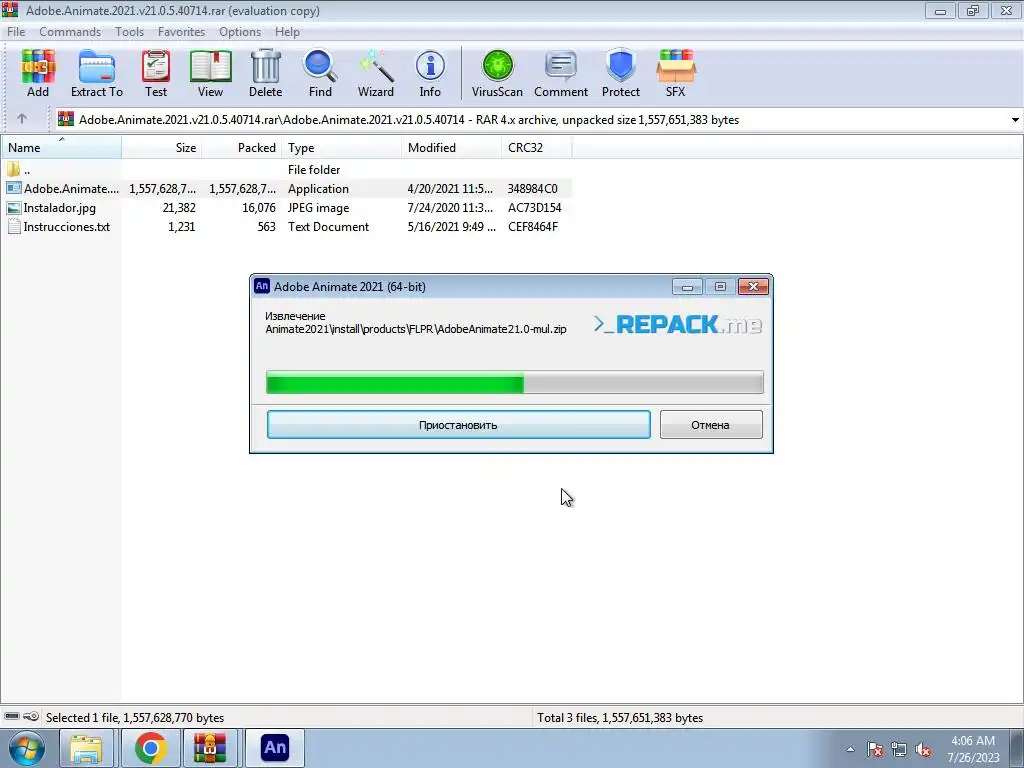Select the Instalador.jpg file
The image size is (1024, 768).
coord(287,207)
